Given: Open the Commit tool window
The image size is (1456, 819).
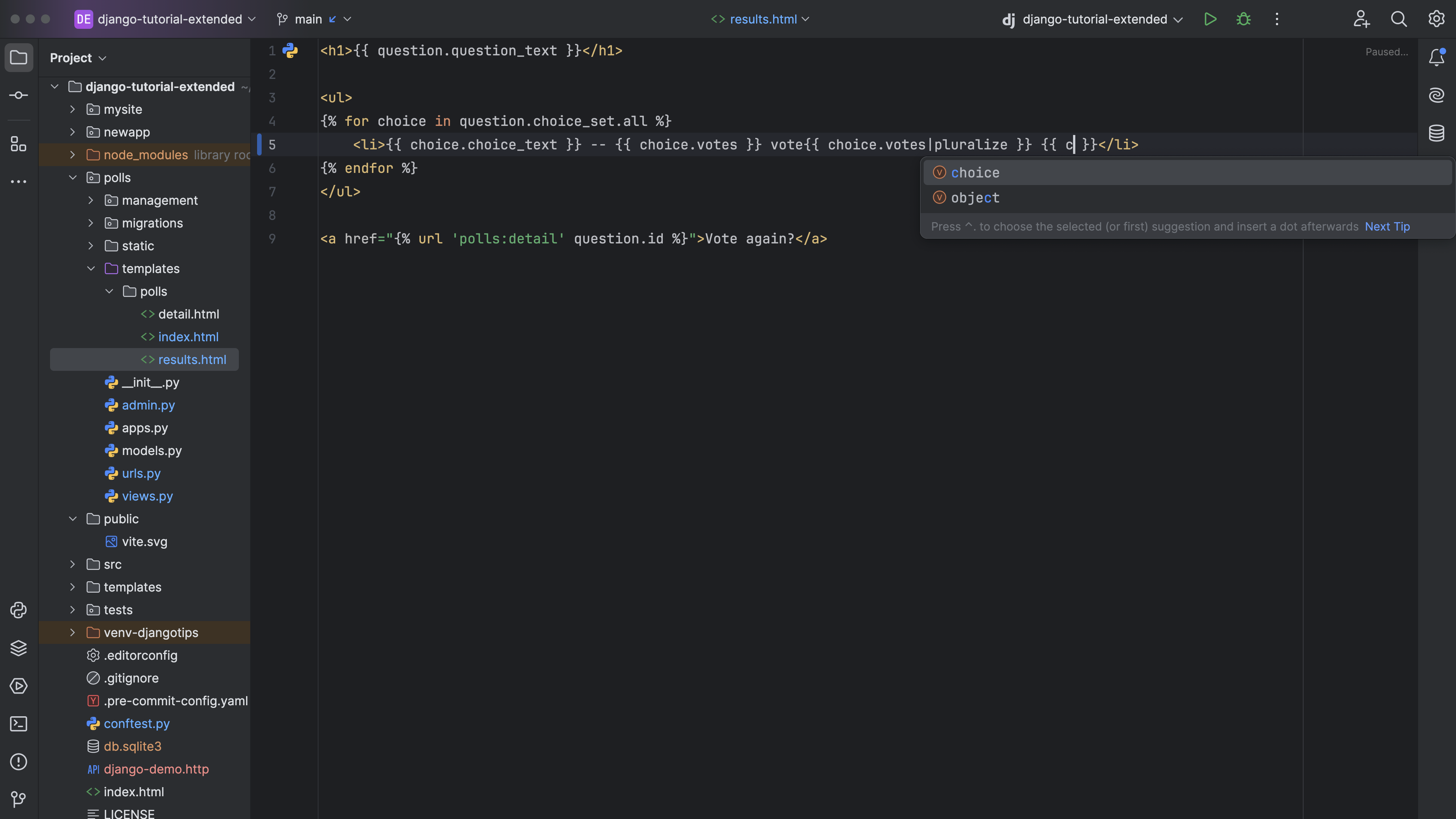Looking at the screenshot, I should (19, 95).
